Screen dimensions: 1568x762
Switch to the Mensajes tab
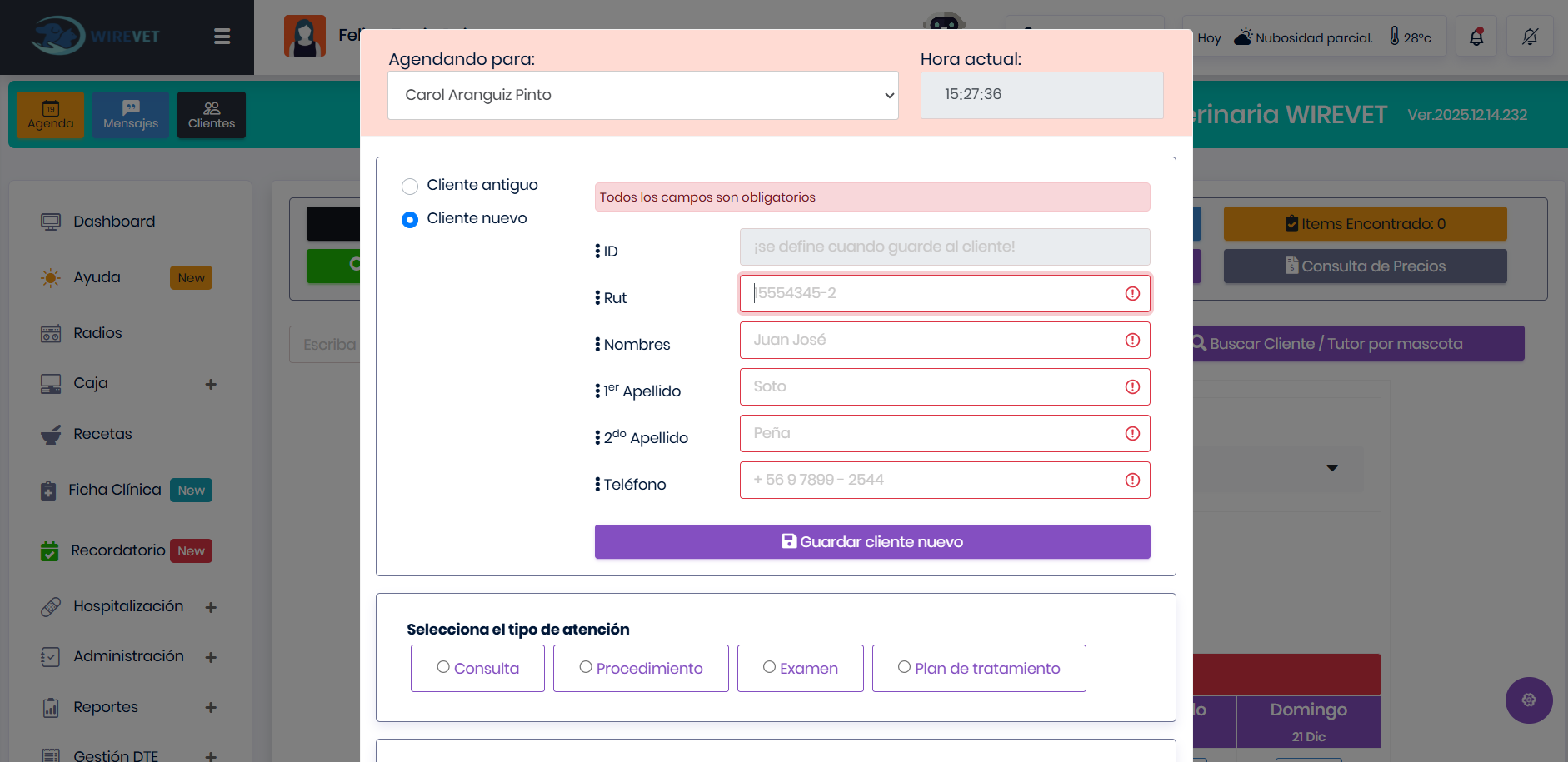point(131,114)
